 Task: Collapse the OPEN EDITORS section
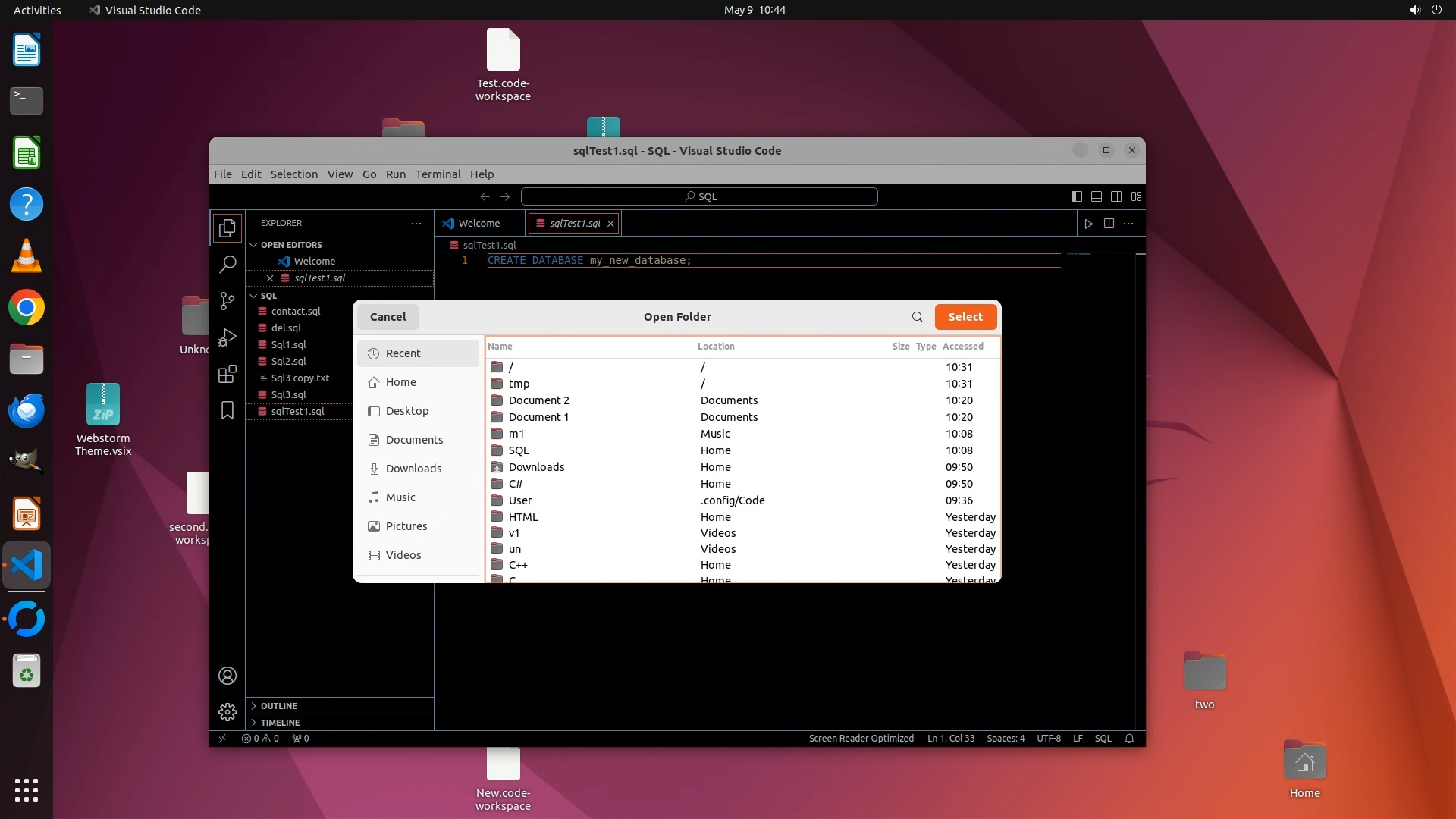[290, 245]
